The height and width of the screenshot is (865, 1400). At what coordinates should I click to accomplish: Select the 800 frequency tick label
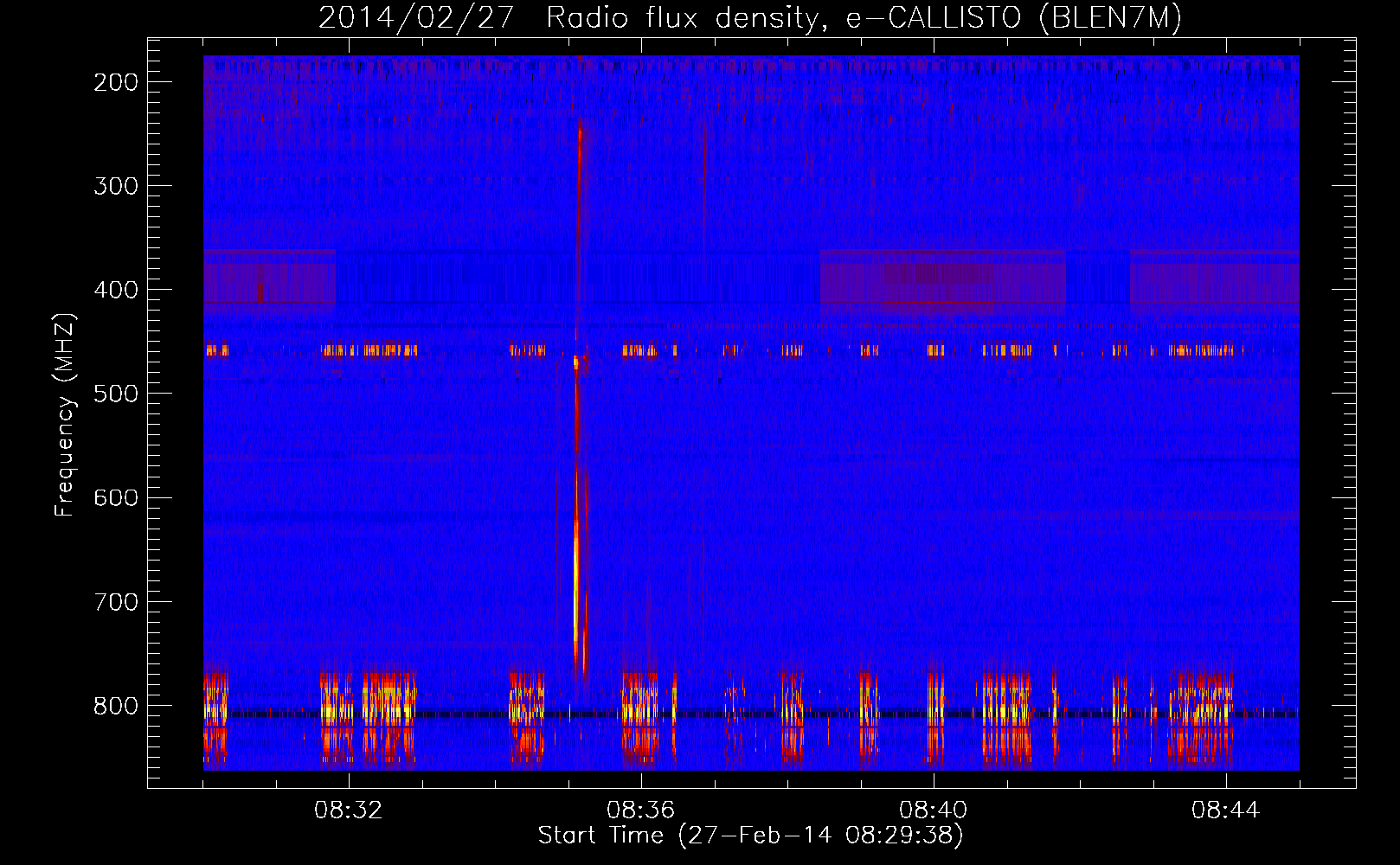click(116, 706)
